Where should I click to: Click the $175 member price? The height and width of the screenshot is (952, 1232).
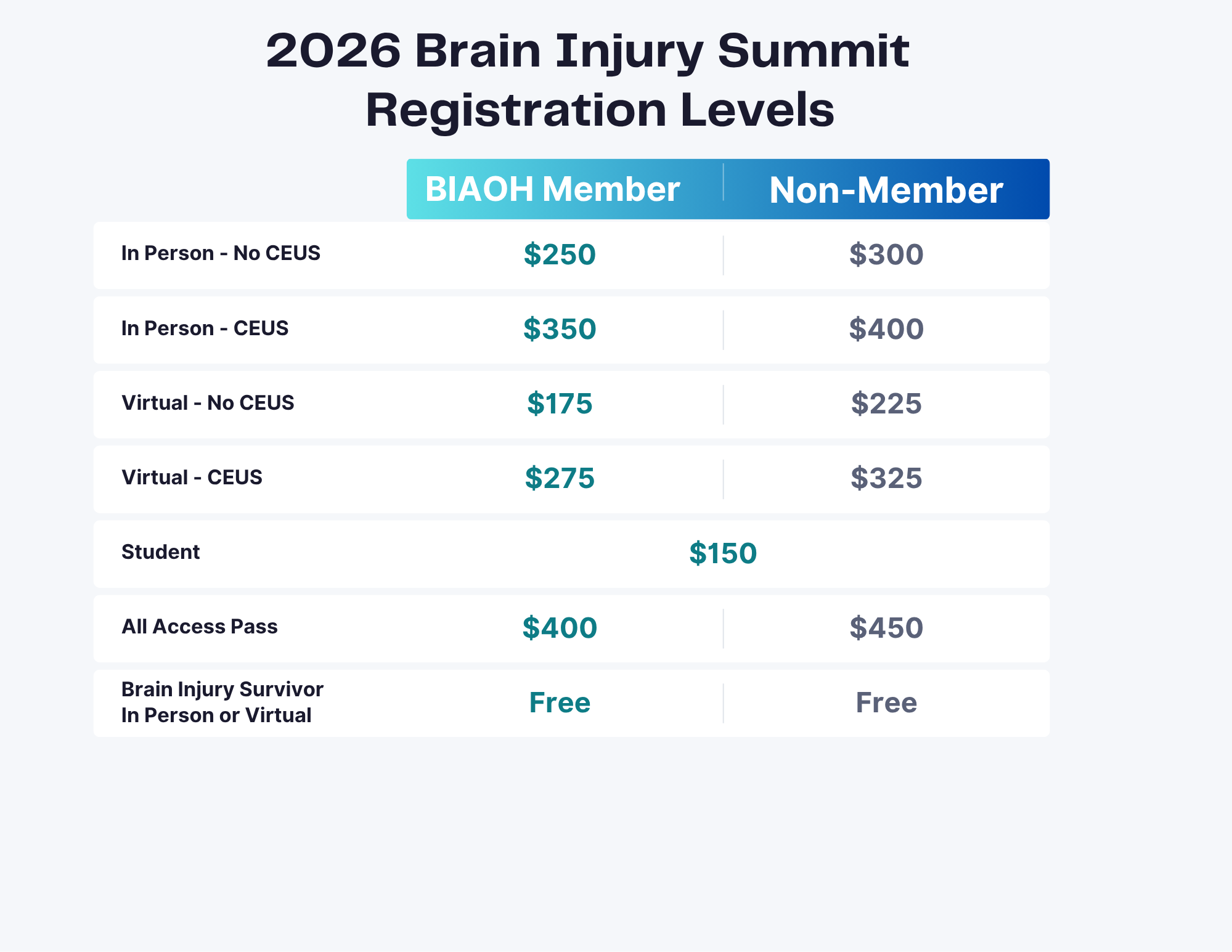560,404
